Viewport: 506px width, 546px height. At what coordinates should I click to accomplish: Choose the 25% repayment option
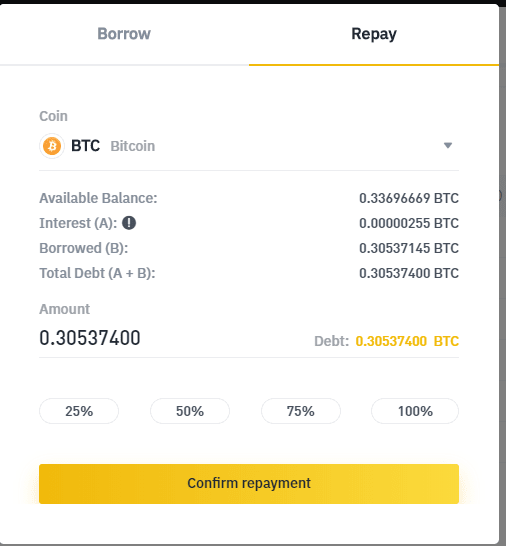pyautogui.click(x=79, y=411)
